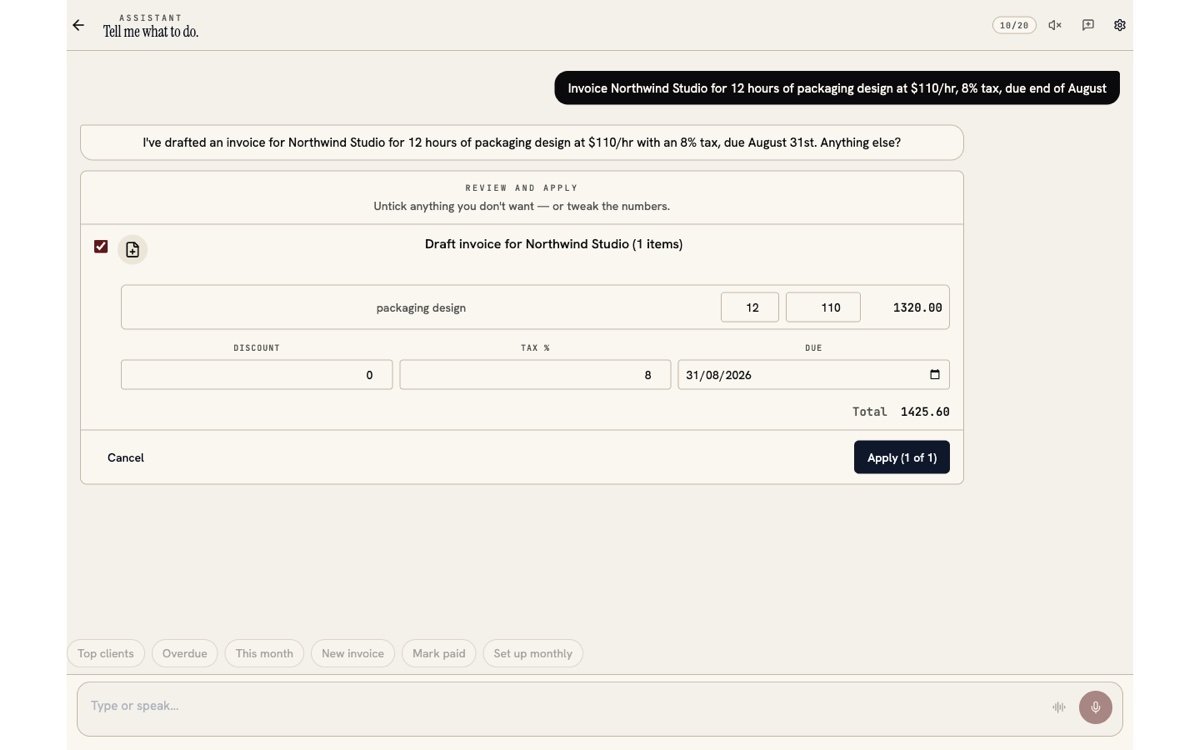
Task: Click the Discount field showing 0
Action: (x=257, y=375)
